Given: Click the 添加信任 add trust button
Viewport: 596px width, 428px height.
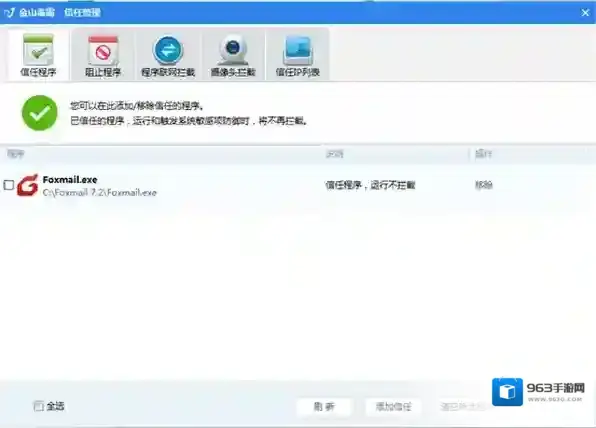Looking at the screenshot, I should pos(393,407).
